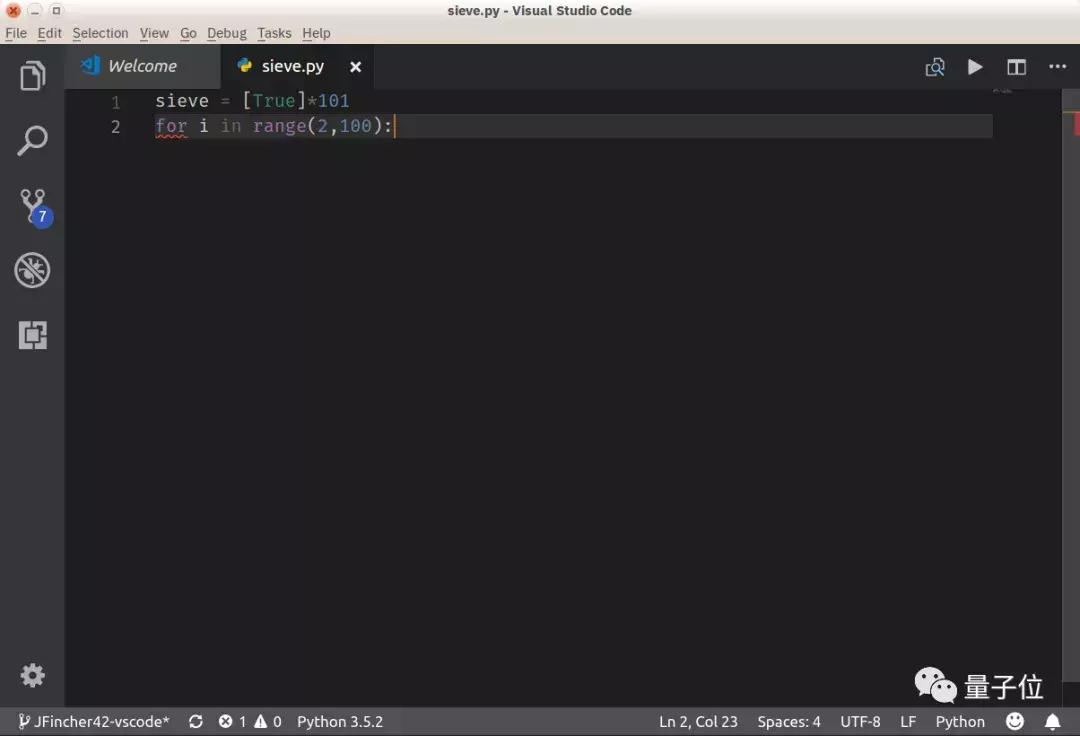The height and width of the screenshot is (736, 1080).
Task: Change indentation via Spaces: 4
Action: [x=789, y=721]
